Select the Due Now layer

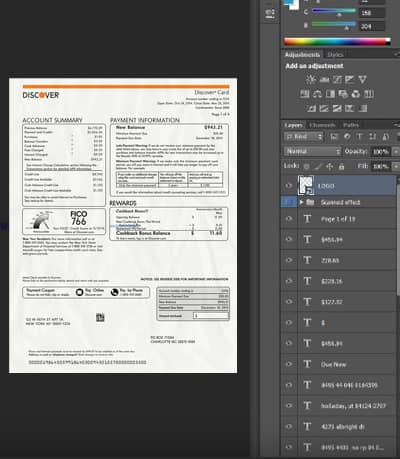pos(333,364)
